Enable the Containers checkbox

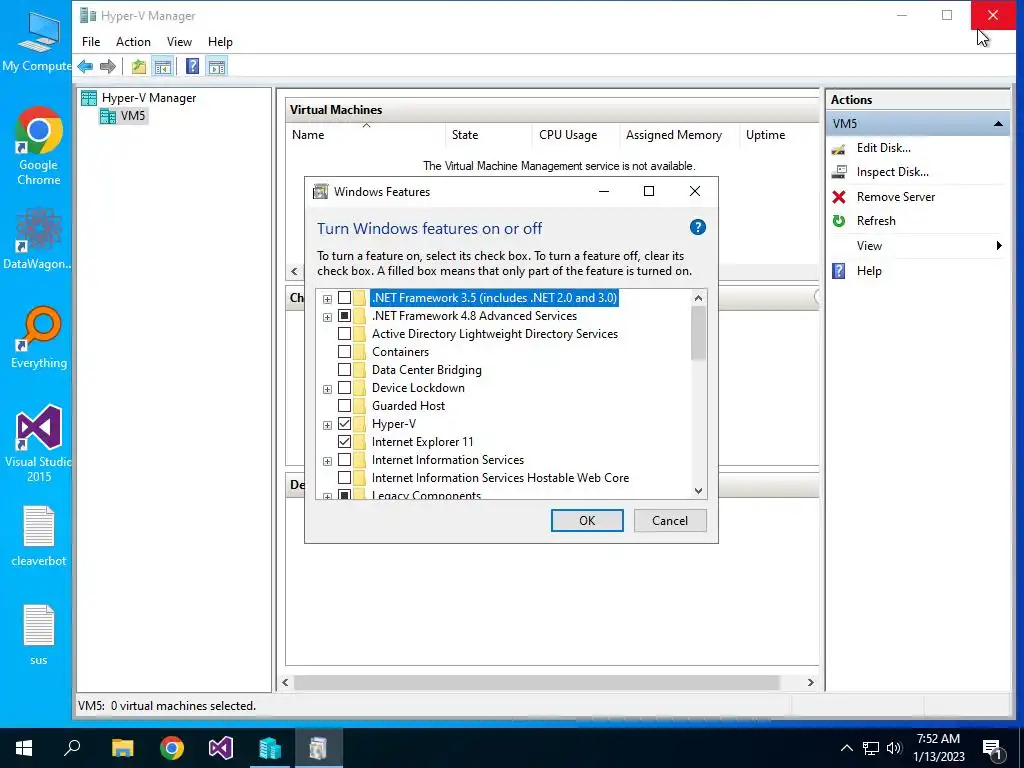(x=344, y=352)
